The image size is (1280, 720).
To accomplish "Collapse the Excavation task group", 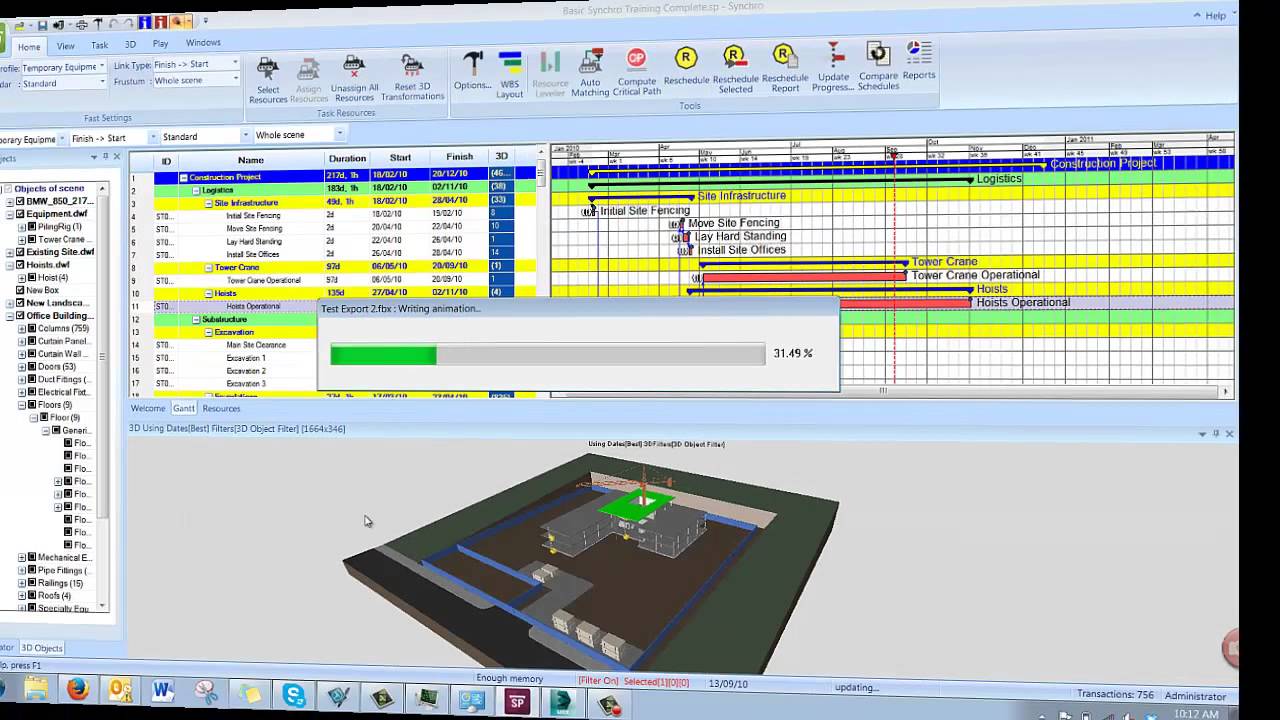I will 209,332.
